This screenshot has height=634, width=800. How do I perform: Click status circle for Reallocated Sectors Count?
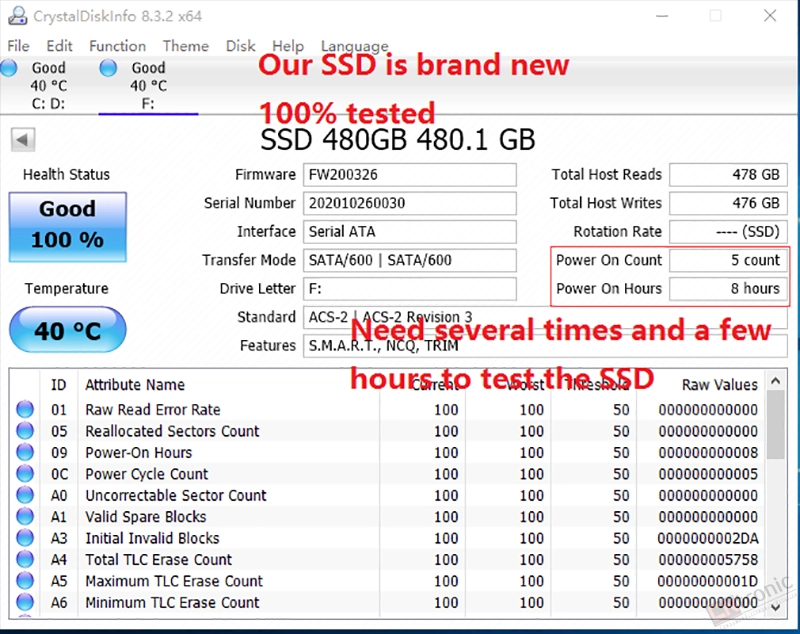25,430
